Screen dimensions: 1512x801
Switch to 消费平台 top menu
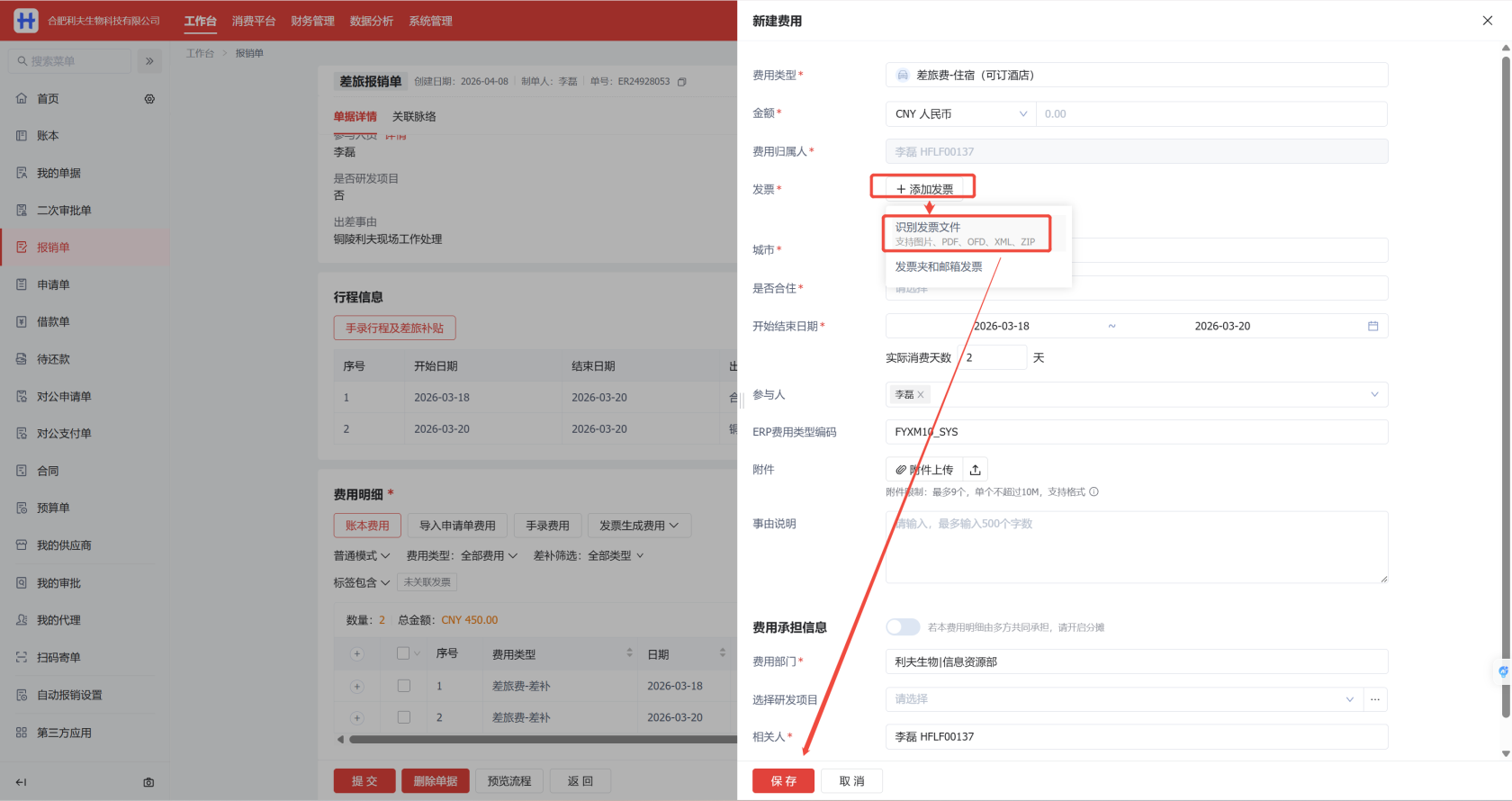254,21
